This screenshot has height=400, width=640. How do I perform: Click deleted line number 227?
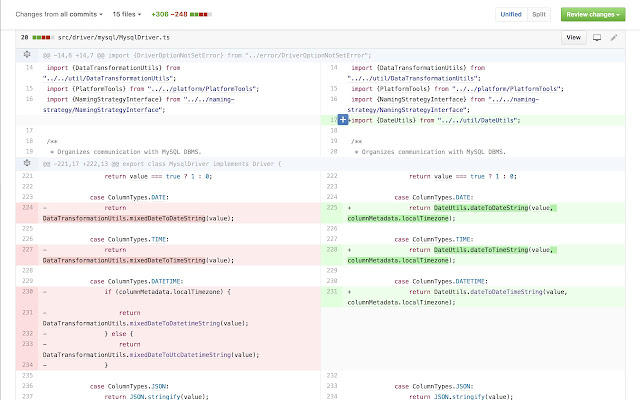click(27, 250)
